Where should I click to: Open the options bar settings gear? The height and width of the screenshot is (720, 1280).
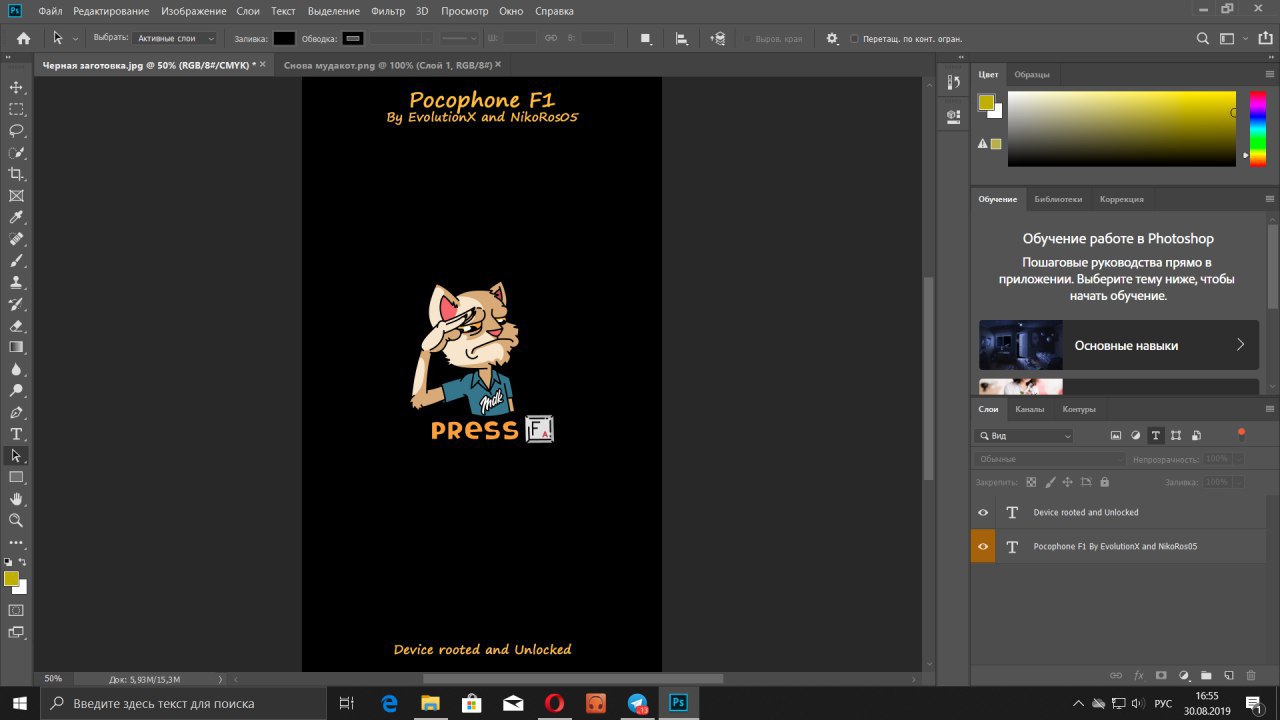pos(832,39)
